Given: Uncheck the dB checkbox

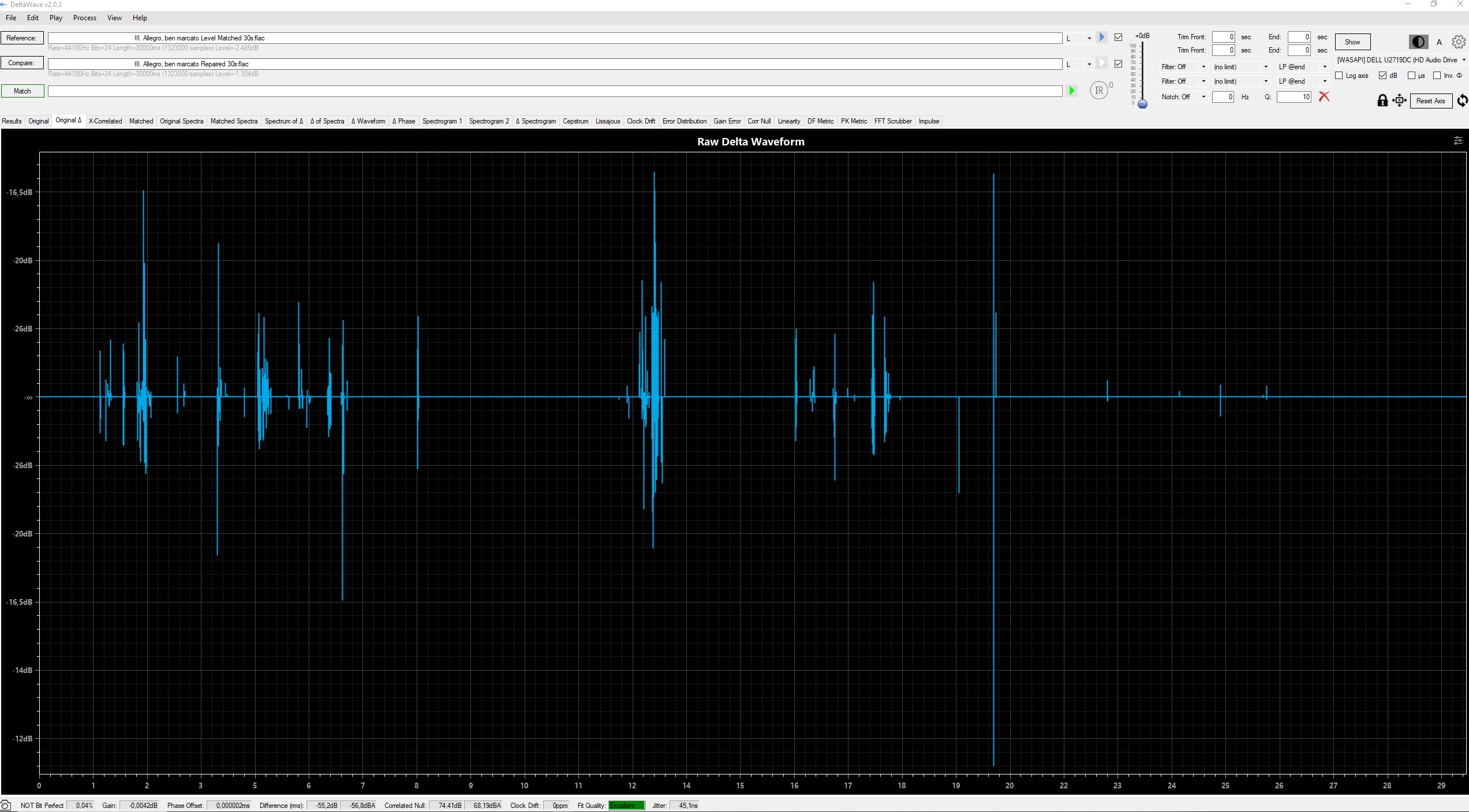Looking at the screenshot, I should tap(1383, 76).
